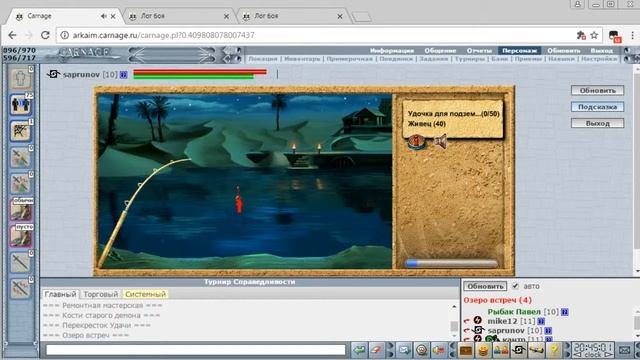Click Обновить button above player list
Viewport: 640px width, 360px height.
[x=485, y=286]
